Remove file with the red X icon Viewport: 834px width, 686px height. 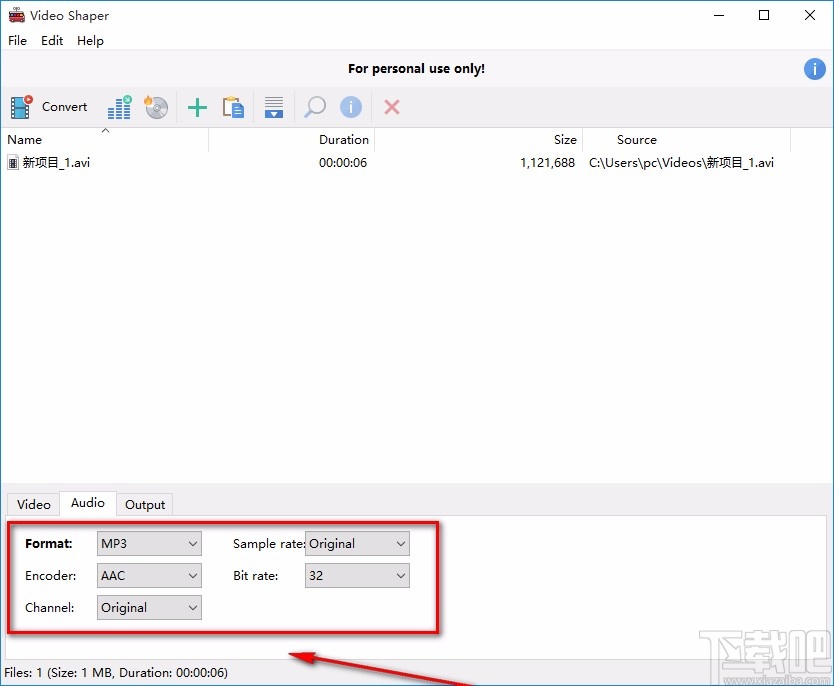[x=392, y=107]
